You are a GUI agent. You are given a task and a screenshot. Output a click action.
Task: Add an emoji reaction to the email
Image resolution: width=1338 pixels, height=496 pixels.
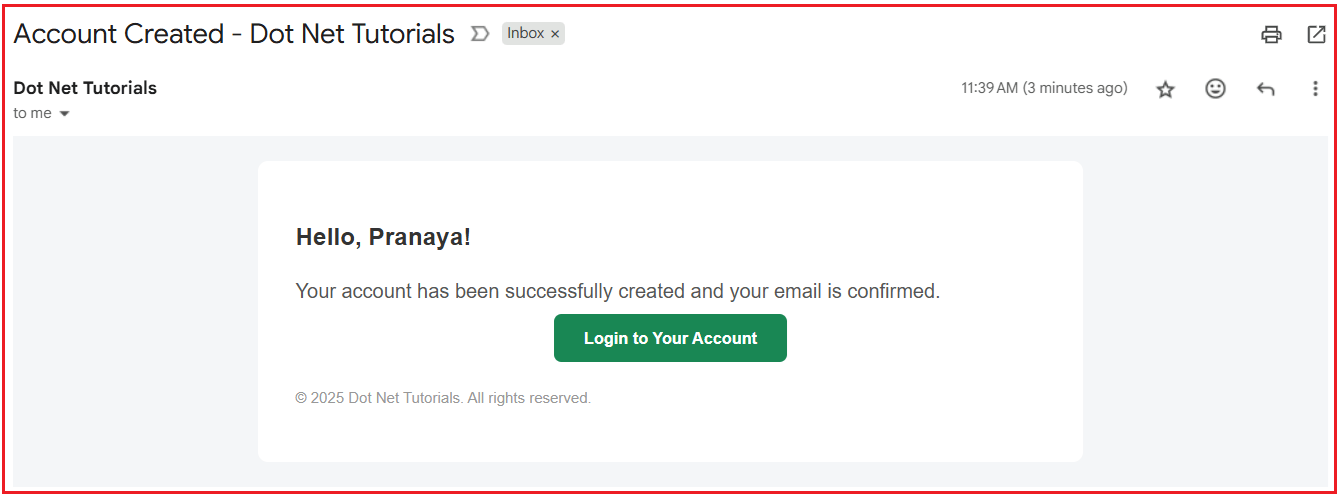pos(1215,89)
